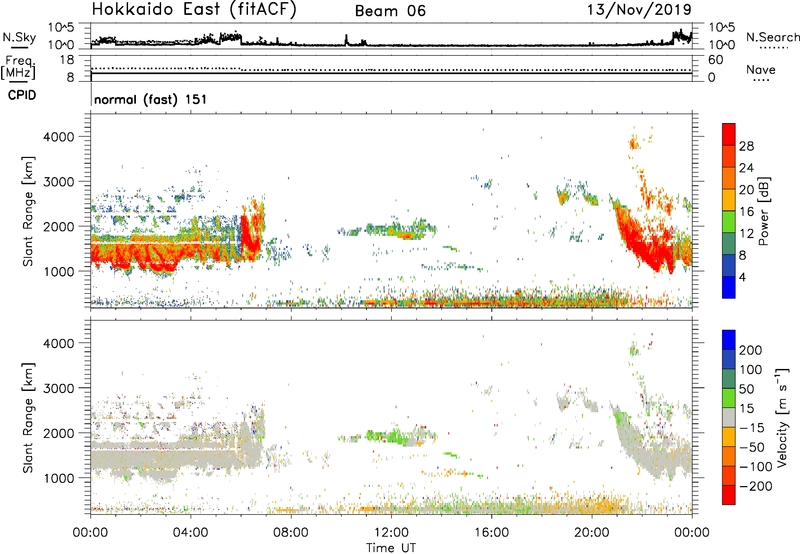The width and height of the screenshot is (800, 554).
Task: Click the 'Hokkaido East (fitACF)' title
Action: [x=194, y=9]
